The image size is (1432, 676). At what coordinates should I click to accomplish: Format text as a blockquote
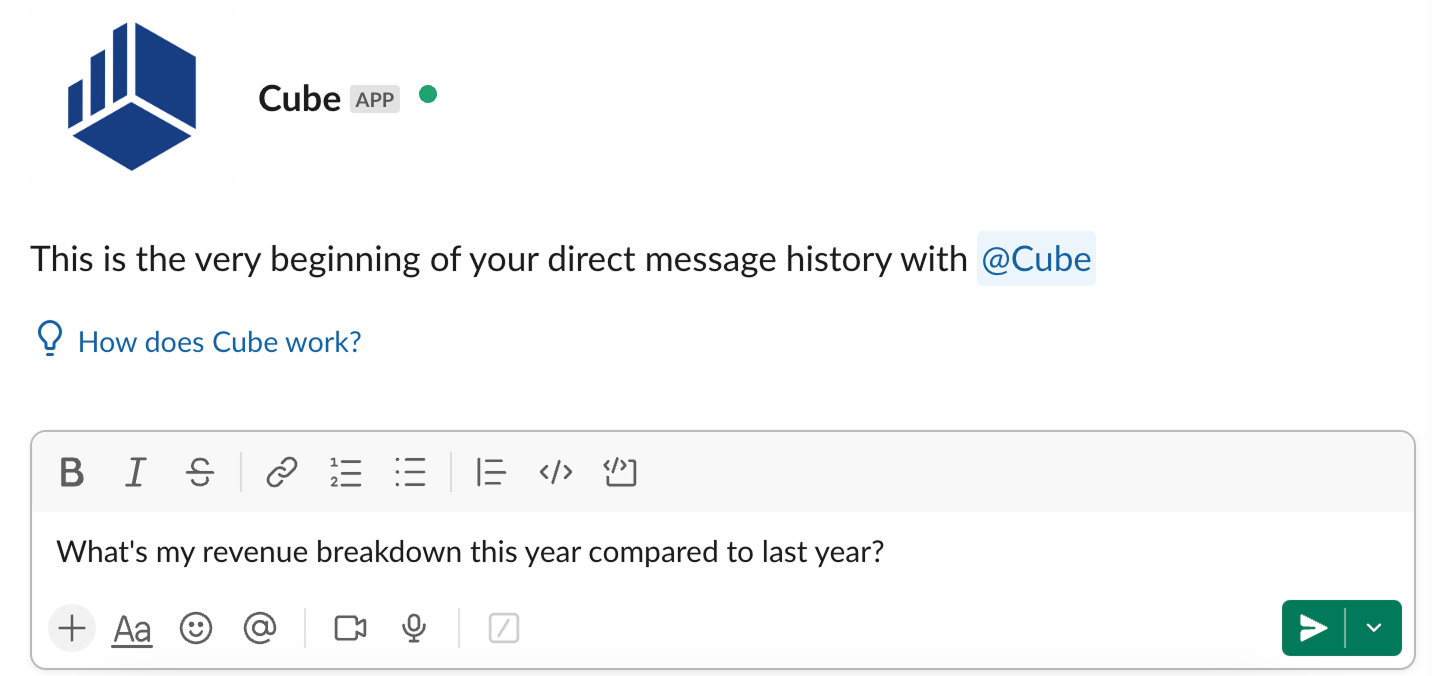[491, 472]
